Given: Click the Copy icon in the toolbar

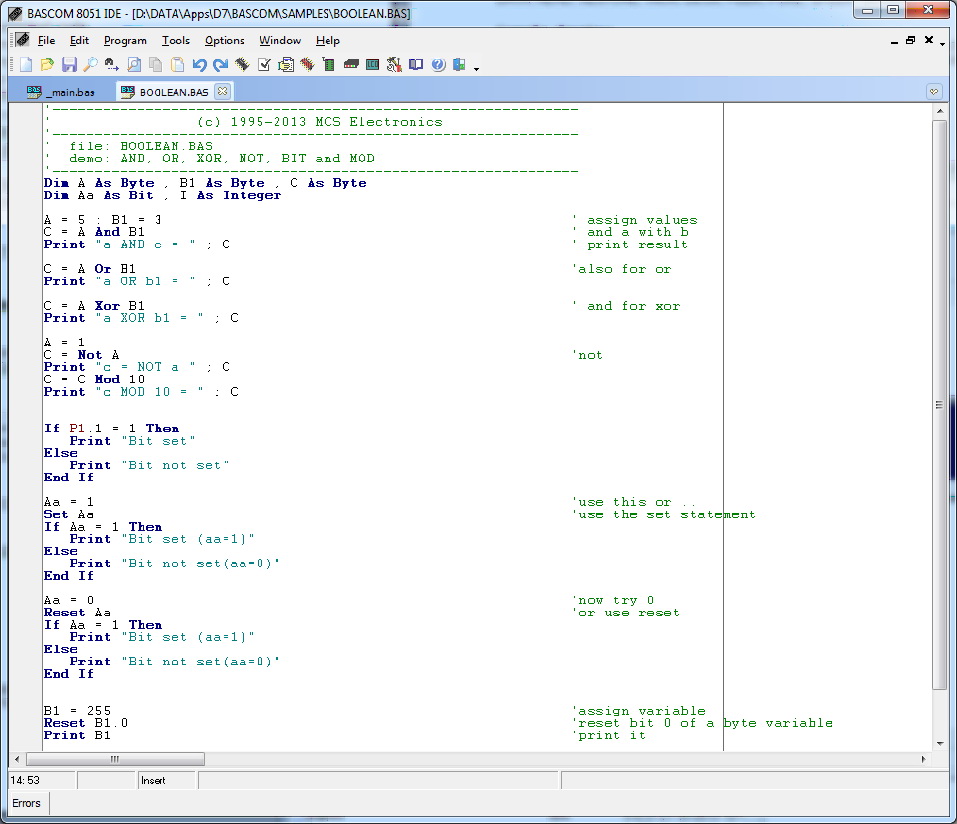Looking at the screenshot, I should (156, 65).
